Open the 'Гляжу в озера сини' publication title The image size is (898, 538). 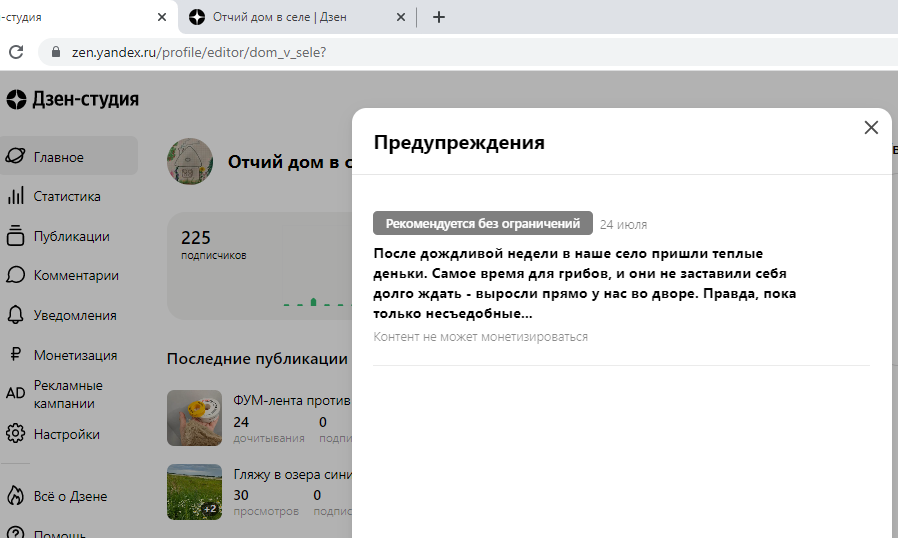tap(292, 474)
